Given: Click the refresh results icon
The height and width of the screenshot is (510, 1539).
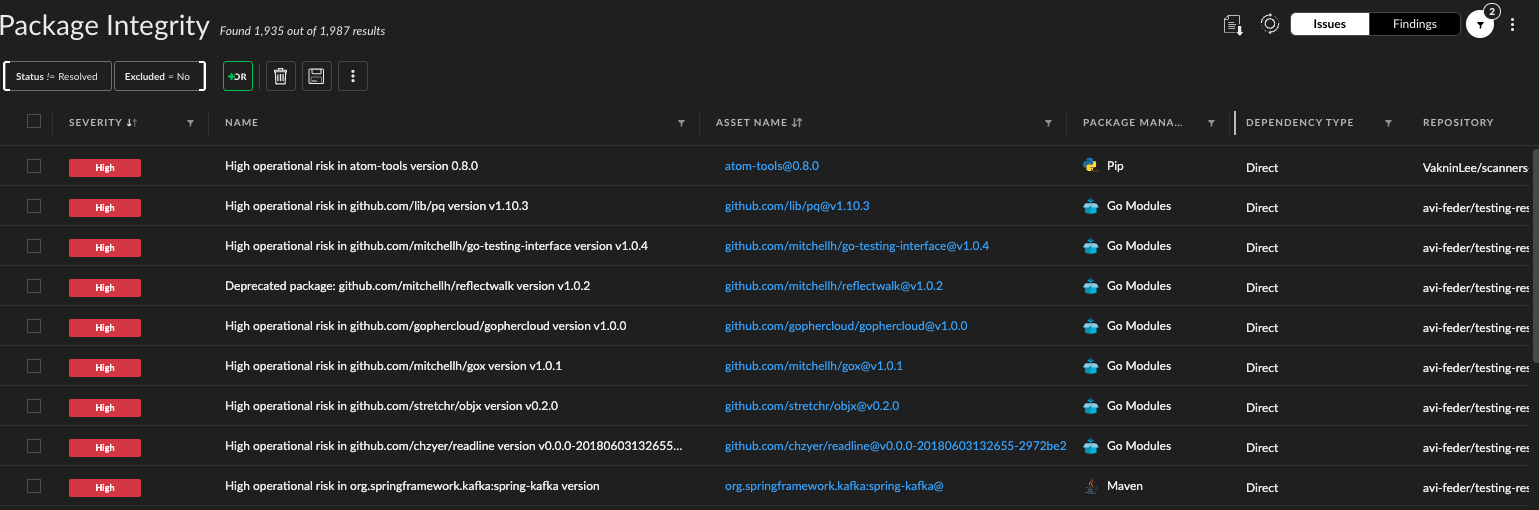Looking at the screenshot, I should [x=1269, y=24].
